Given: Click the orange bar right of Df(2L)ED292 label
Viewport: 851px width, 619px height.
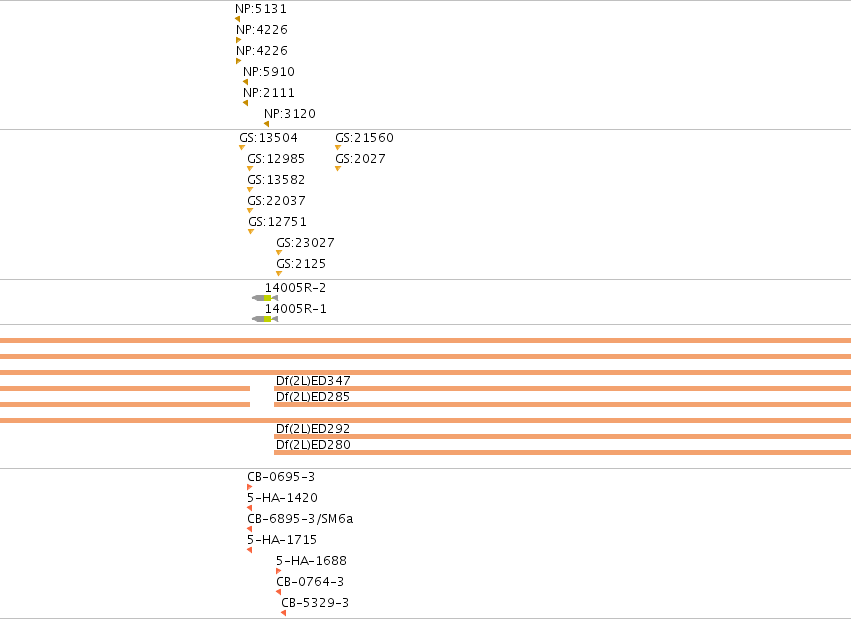Looking at the screenshot, I should point(562,436).
